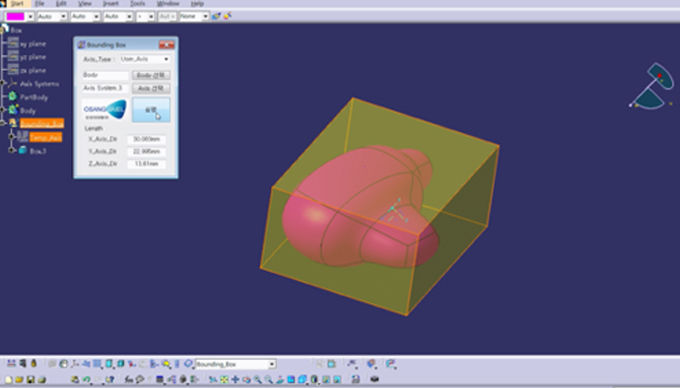Select the Pan view tool
Viewport: 680px width, 388px height.
coord(235,380)
